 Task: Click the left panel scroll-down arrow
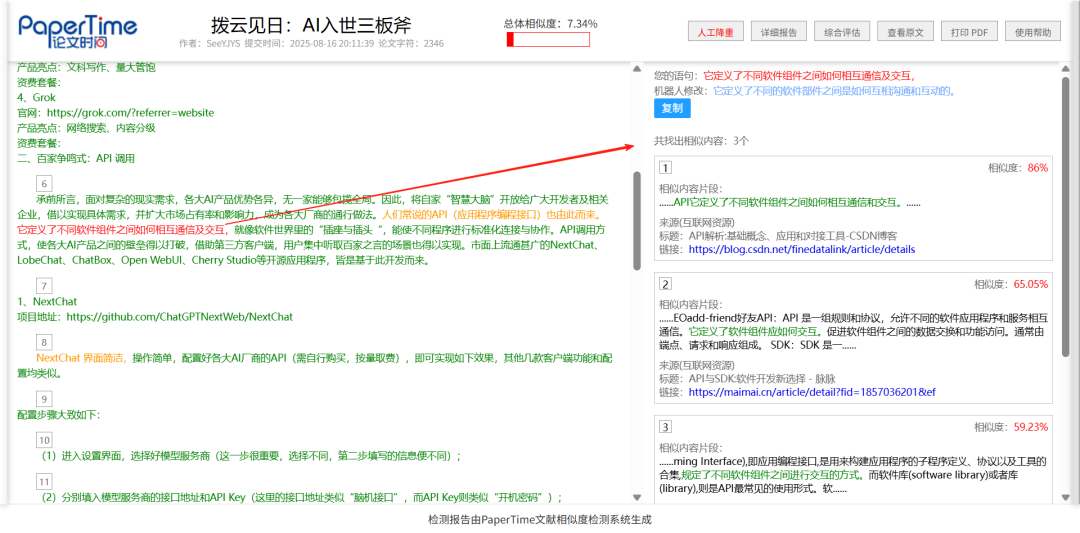tap(636, 497)
